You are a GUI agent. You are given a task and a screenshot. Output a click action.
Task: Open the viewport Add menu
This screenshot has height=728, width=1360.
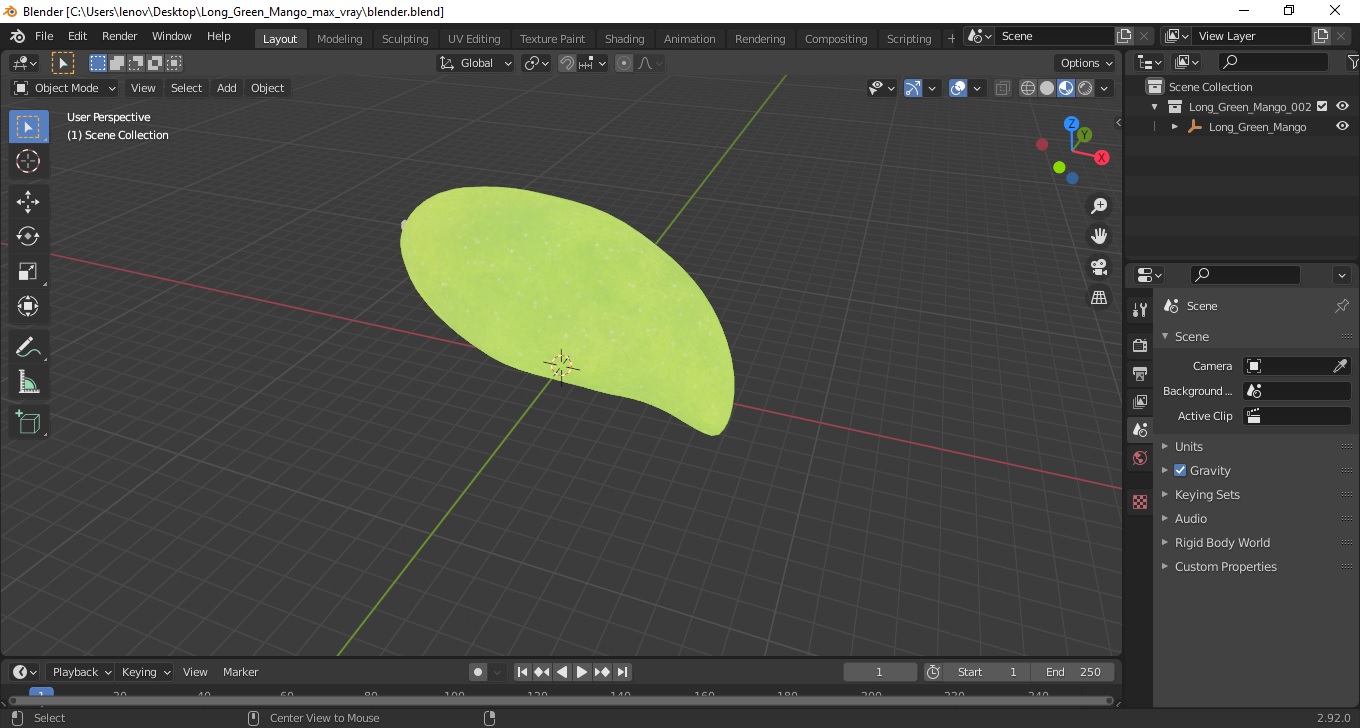point(227,88)
